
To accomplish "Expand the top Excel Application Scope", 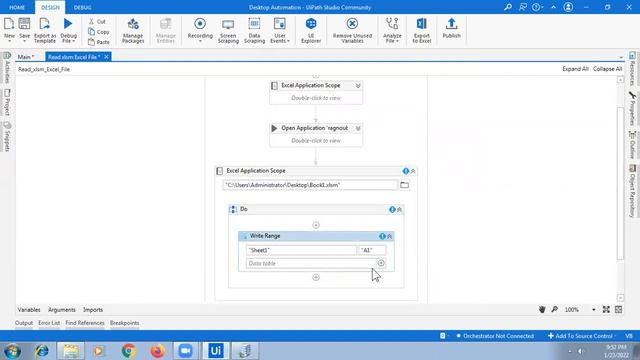I will [x=358, y=86].
